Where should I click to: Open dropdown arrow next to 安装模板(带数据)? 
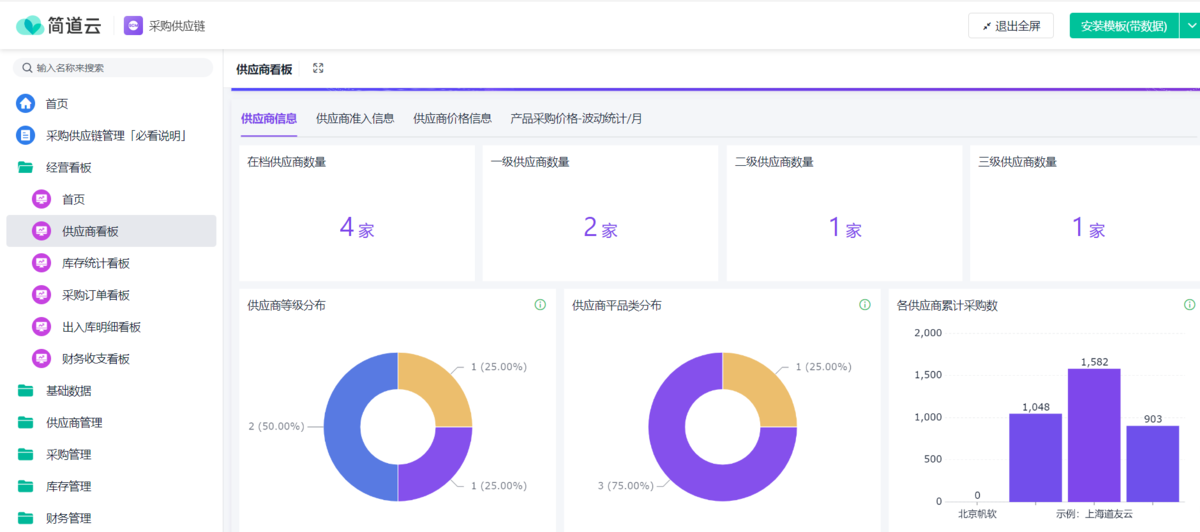click(1189, 26)
